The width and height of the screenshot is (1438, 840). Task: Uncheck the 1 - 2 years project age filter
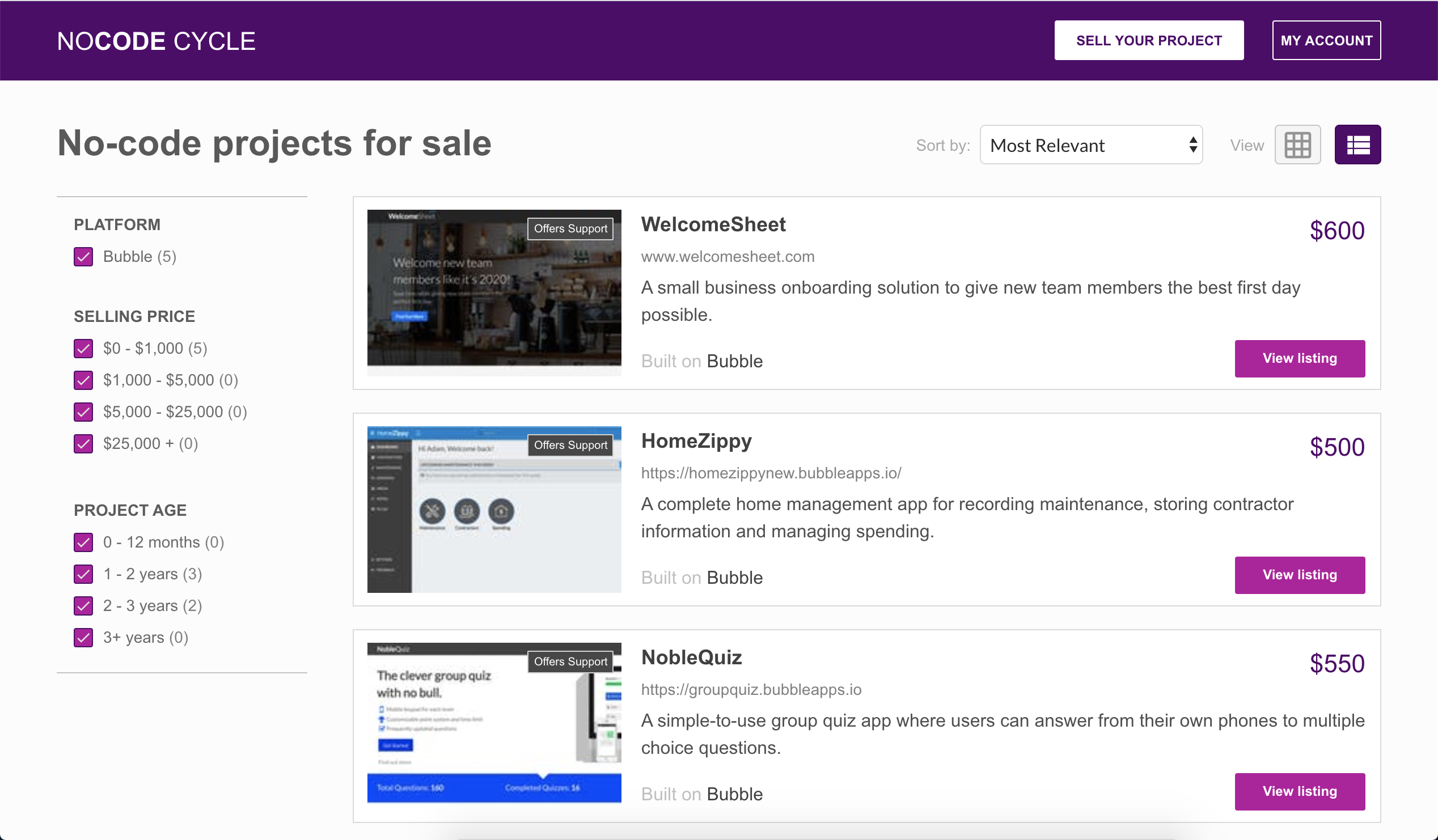[83, 574]
